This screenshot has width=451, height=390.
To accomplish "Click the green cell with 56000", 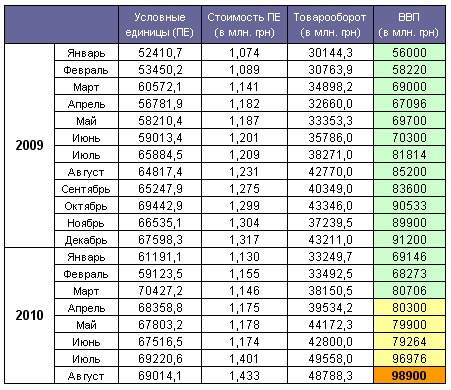I will tap(409, 52).
